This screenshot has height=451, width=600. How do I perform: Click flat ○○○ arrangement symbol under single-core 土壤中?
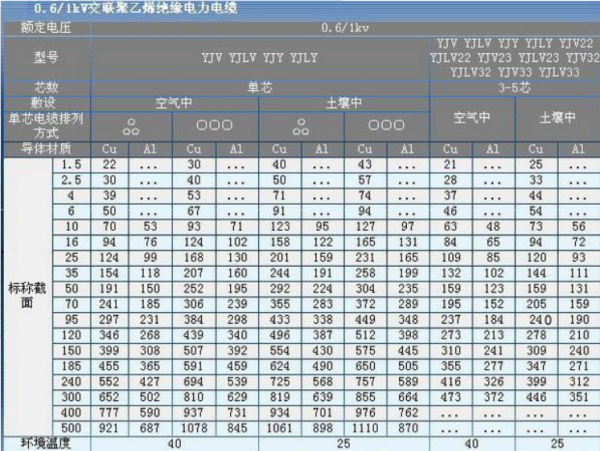386,125
